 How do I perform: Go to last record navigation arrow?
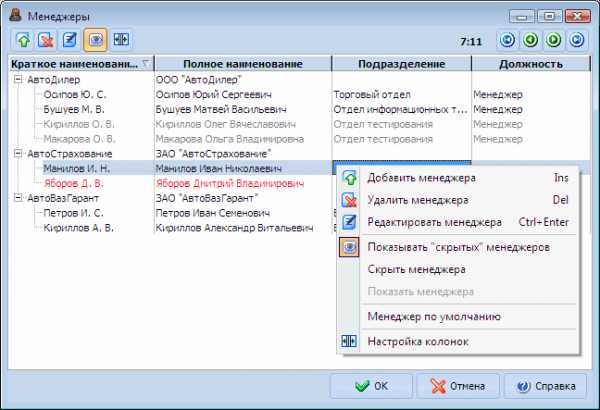(579, 41)
